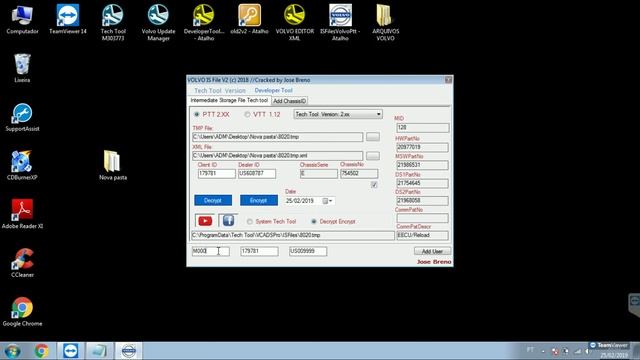Switch to the Add ChassisID tab
The width and height of the screenshot is (640, 360).
(x=289, y=101)
